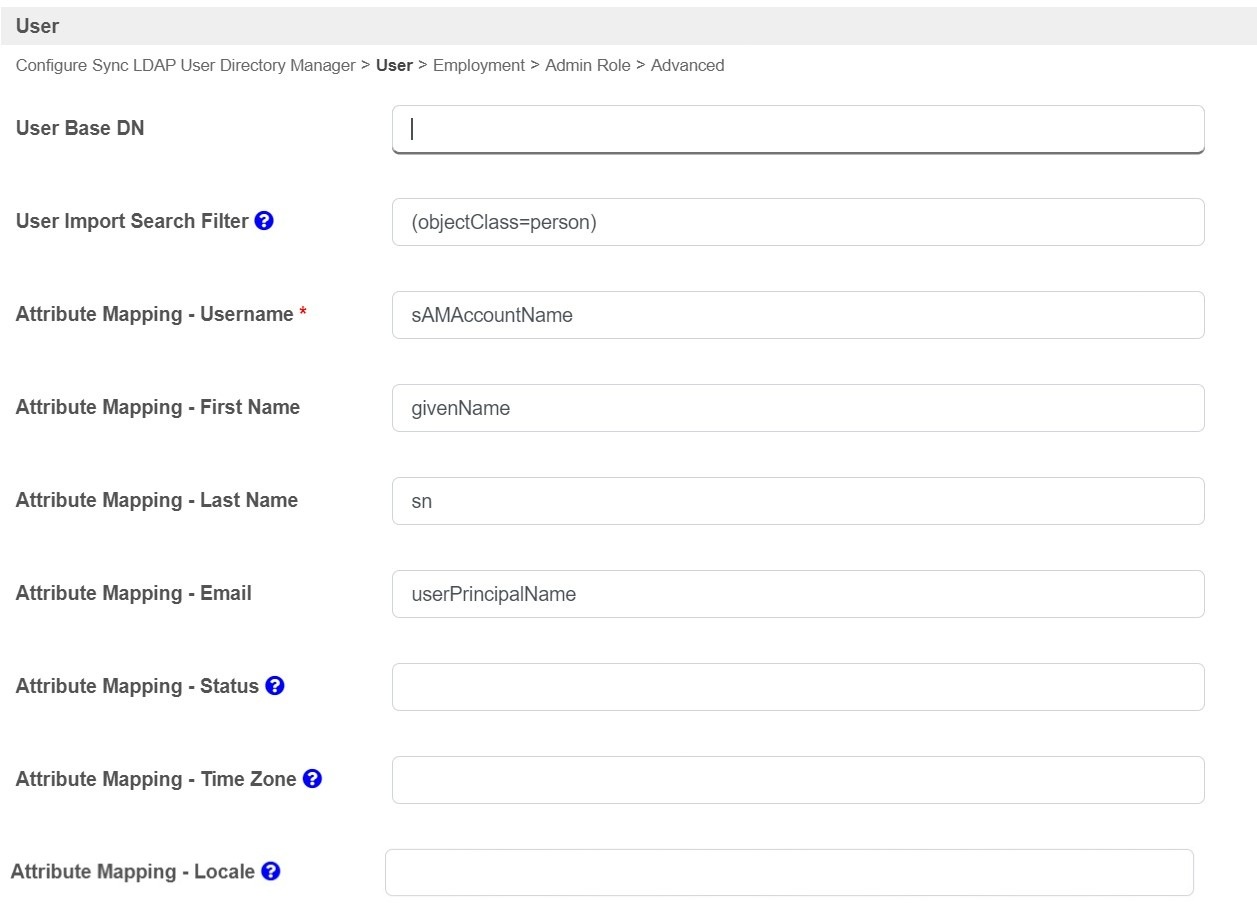Select the Locale attribute mapping input
1257x922 pixels.
point(788,873)
